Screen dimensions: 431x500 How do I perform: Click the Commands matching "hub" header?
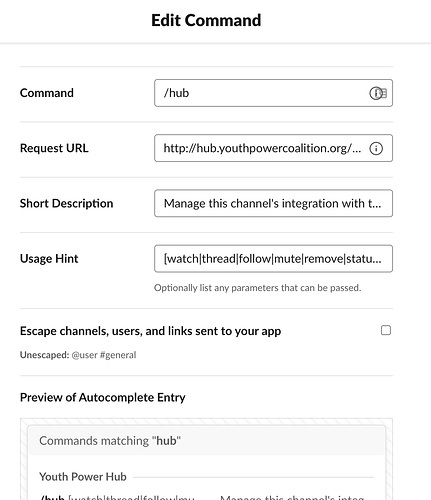point(110,441)
